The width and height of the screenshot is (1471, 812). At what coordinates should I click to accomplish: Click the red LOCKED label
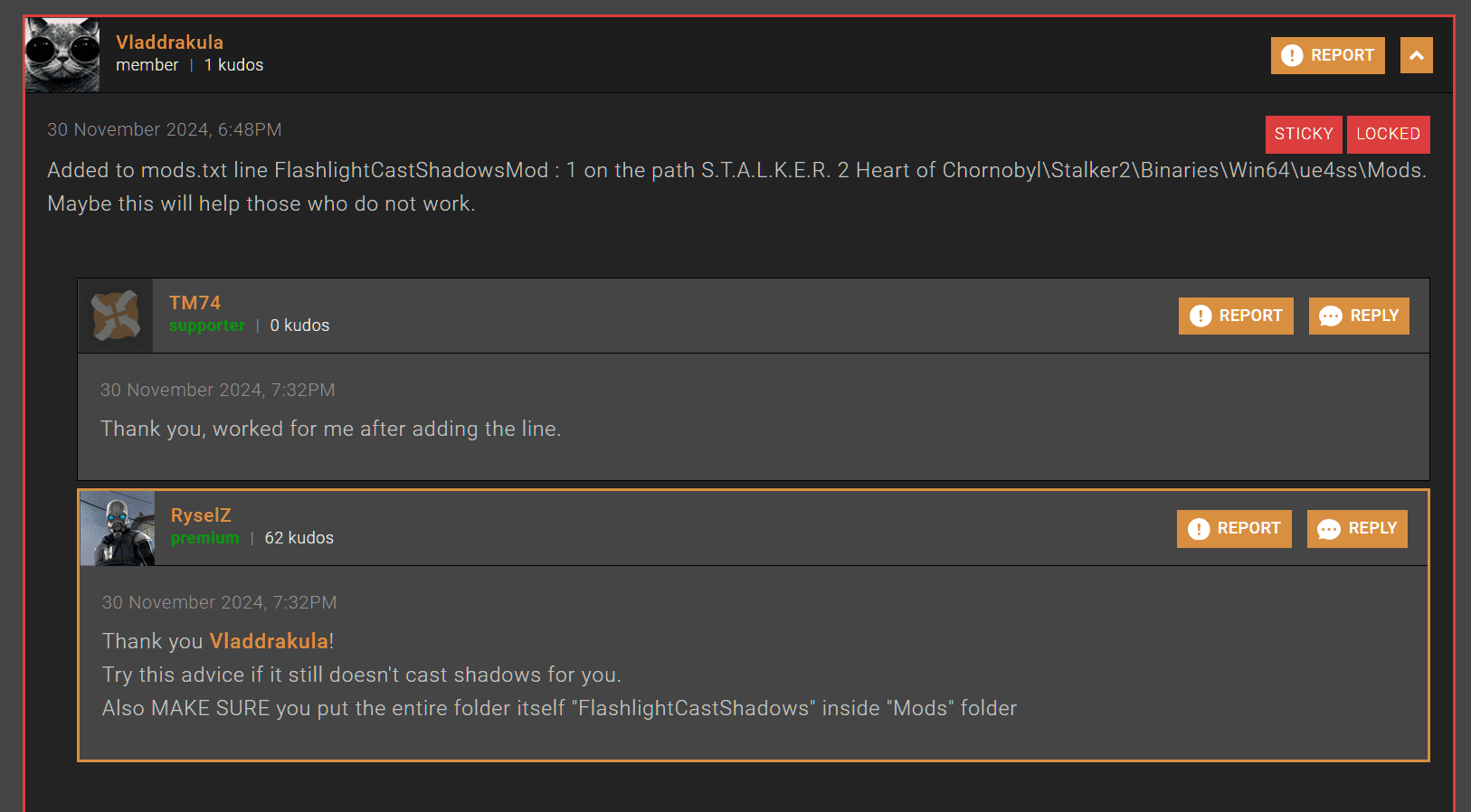[x=1388, y=134]
